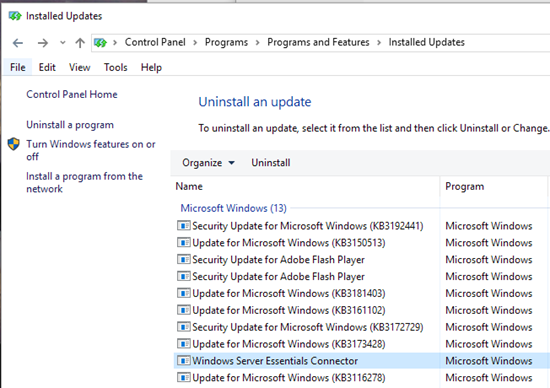
Task: Expand chevron after Programs breadcrumb
Action: pos(258,43)
